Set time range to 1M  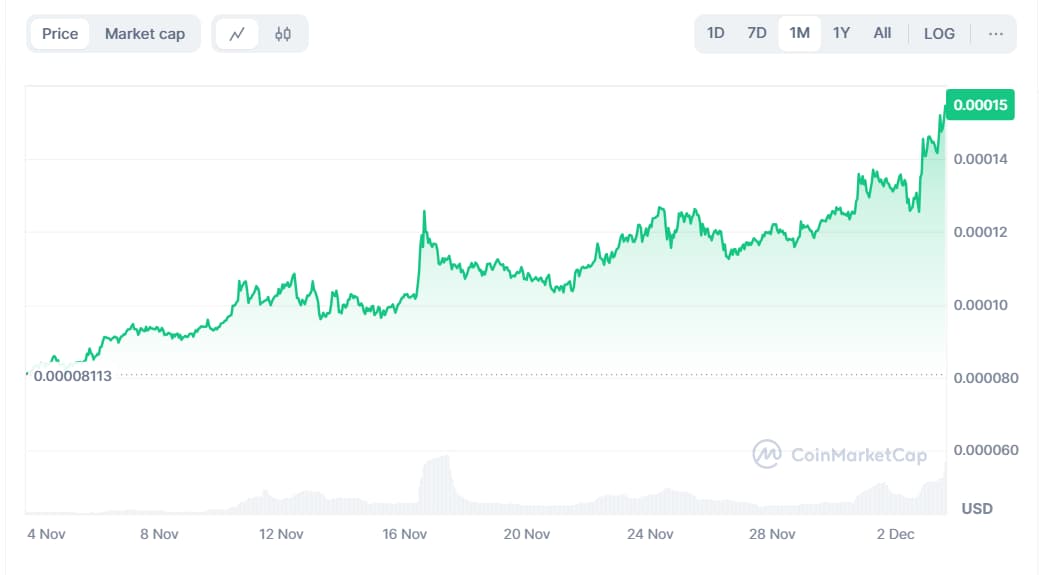coord(799,33)
